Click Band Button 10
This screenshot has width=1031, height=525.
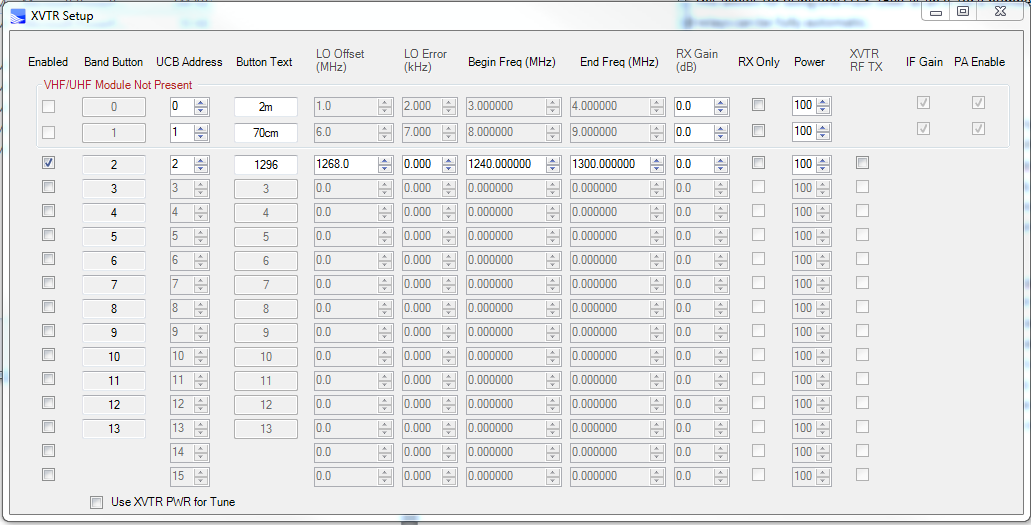tap(114, 357)
